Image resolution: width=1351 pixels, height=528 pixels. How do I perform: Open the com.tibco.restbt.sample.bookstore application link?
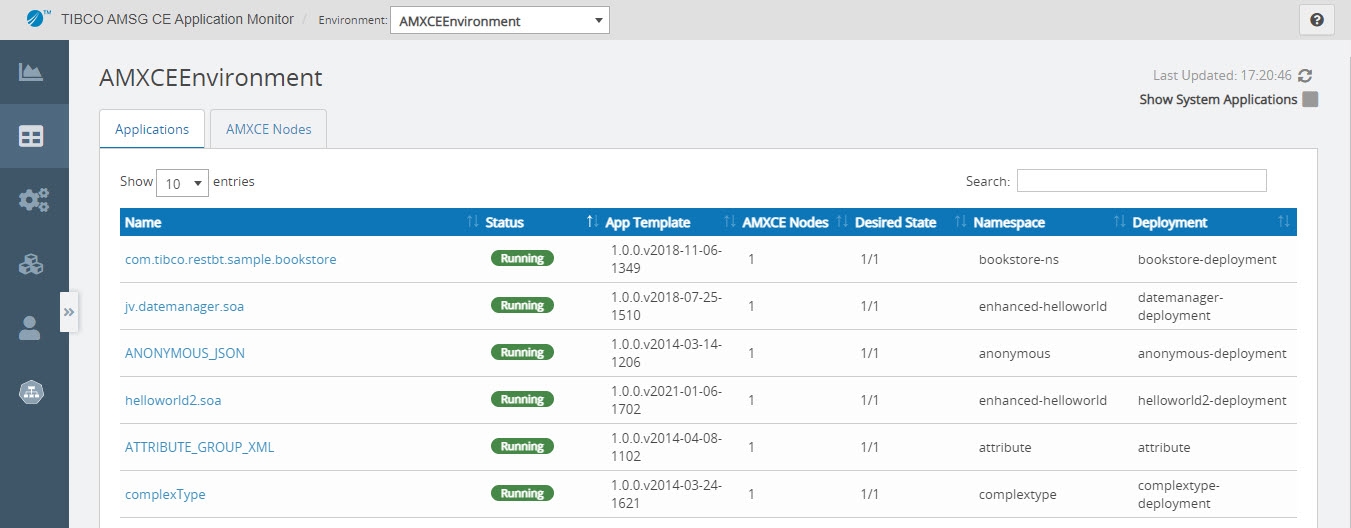click(x=230, y=260)
